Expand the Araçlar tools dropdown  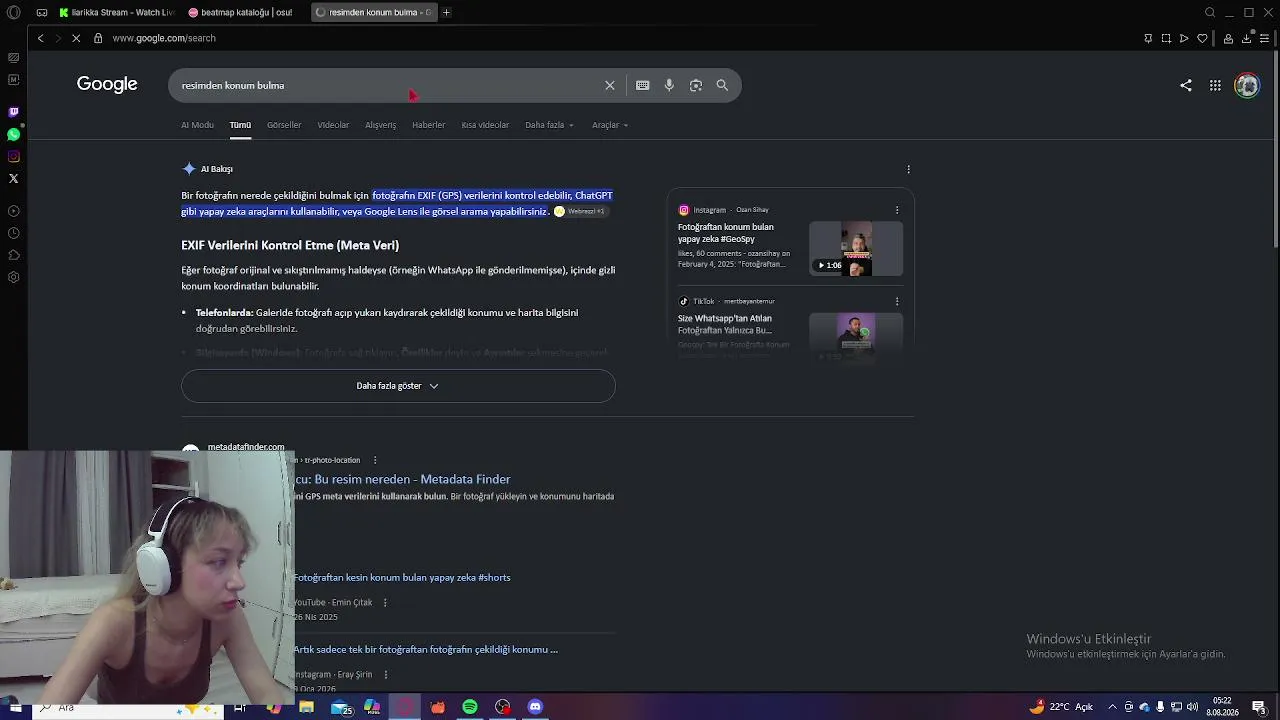tap(610, 125)
